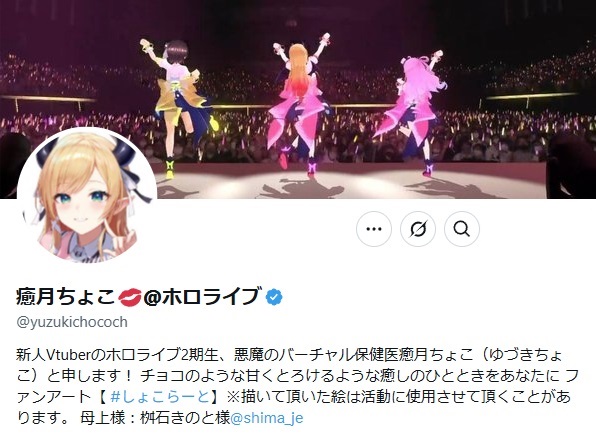Click the @yuzukichococh handle text
Viewport: 596px width, 436px height.
(72, 322)
